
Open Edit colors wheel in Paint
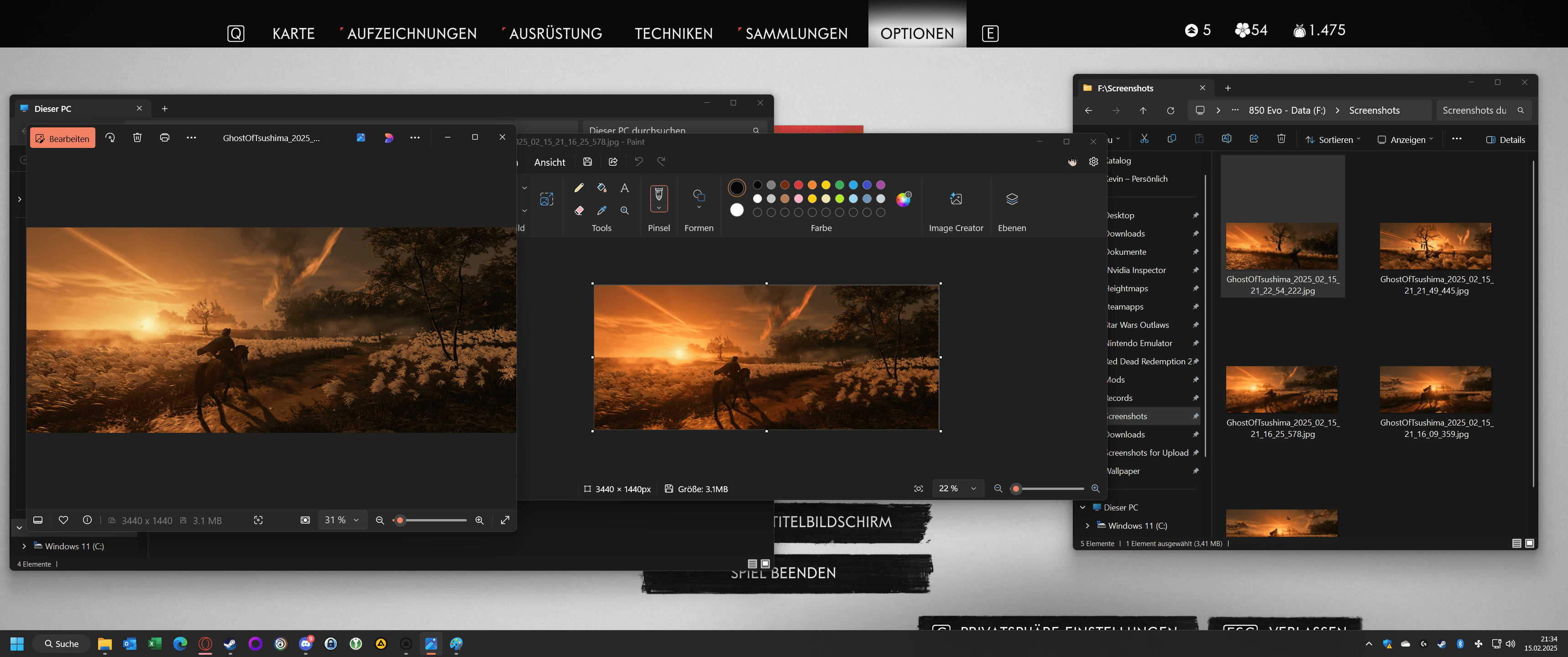903,199
